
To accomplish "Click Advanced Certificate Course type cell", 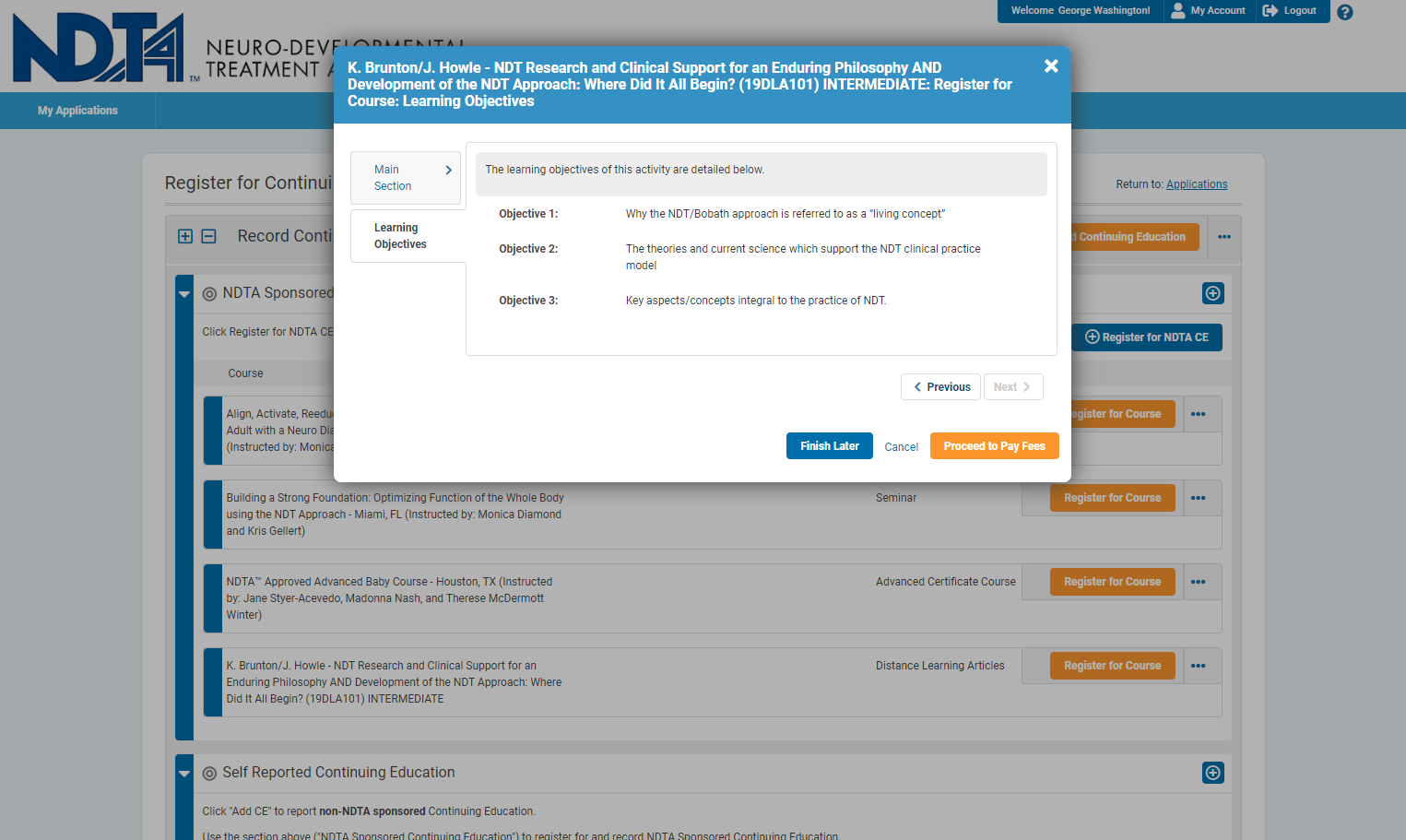I will pos(946,582).
